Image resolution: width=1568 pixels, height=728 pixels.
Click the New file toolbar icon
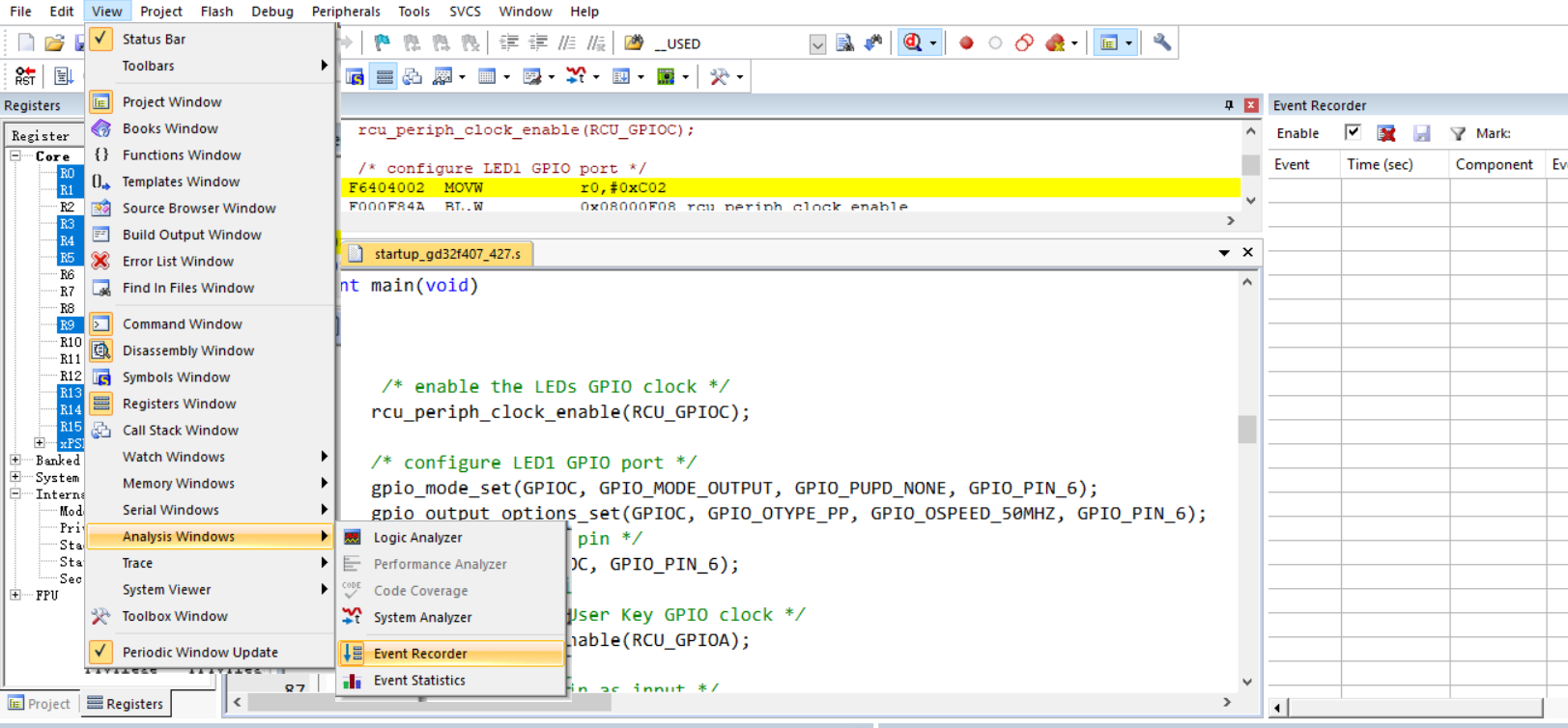pyautogui.click(x=26, y=42)
